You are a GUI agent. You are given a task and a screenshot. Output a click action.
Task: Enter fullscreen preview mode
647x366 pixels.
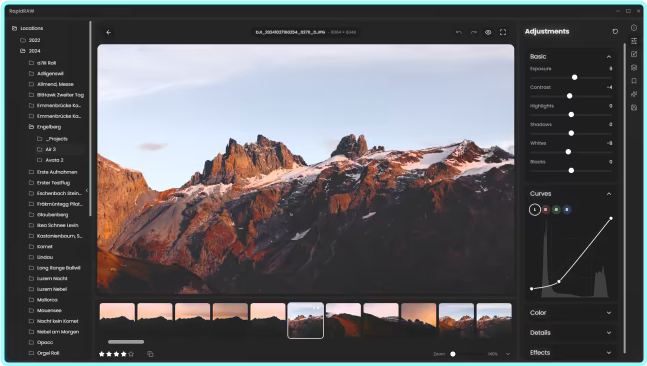[503, 32]
